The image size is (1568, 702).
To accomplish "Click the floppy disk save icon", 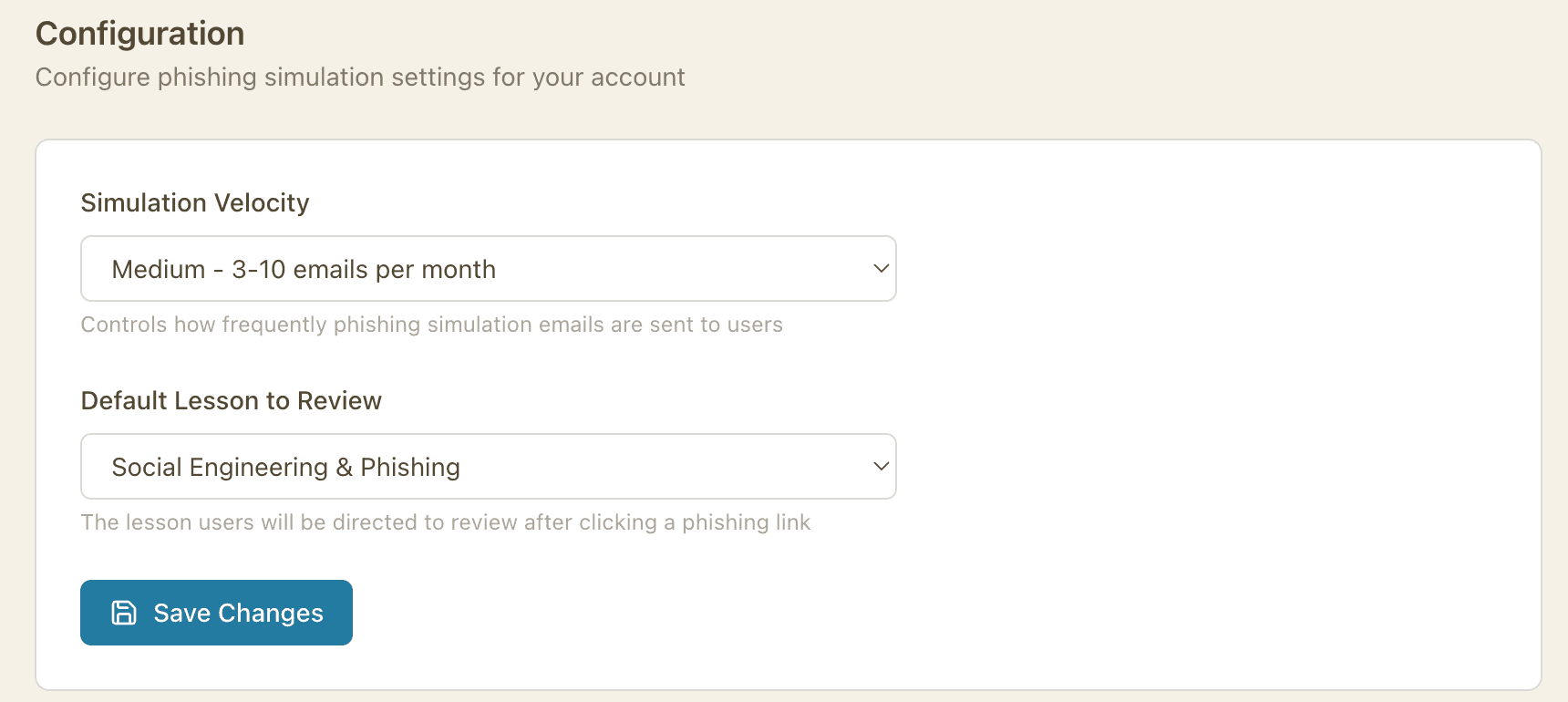I will point(124,613).
